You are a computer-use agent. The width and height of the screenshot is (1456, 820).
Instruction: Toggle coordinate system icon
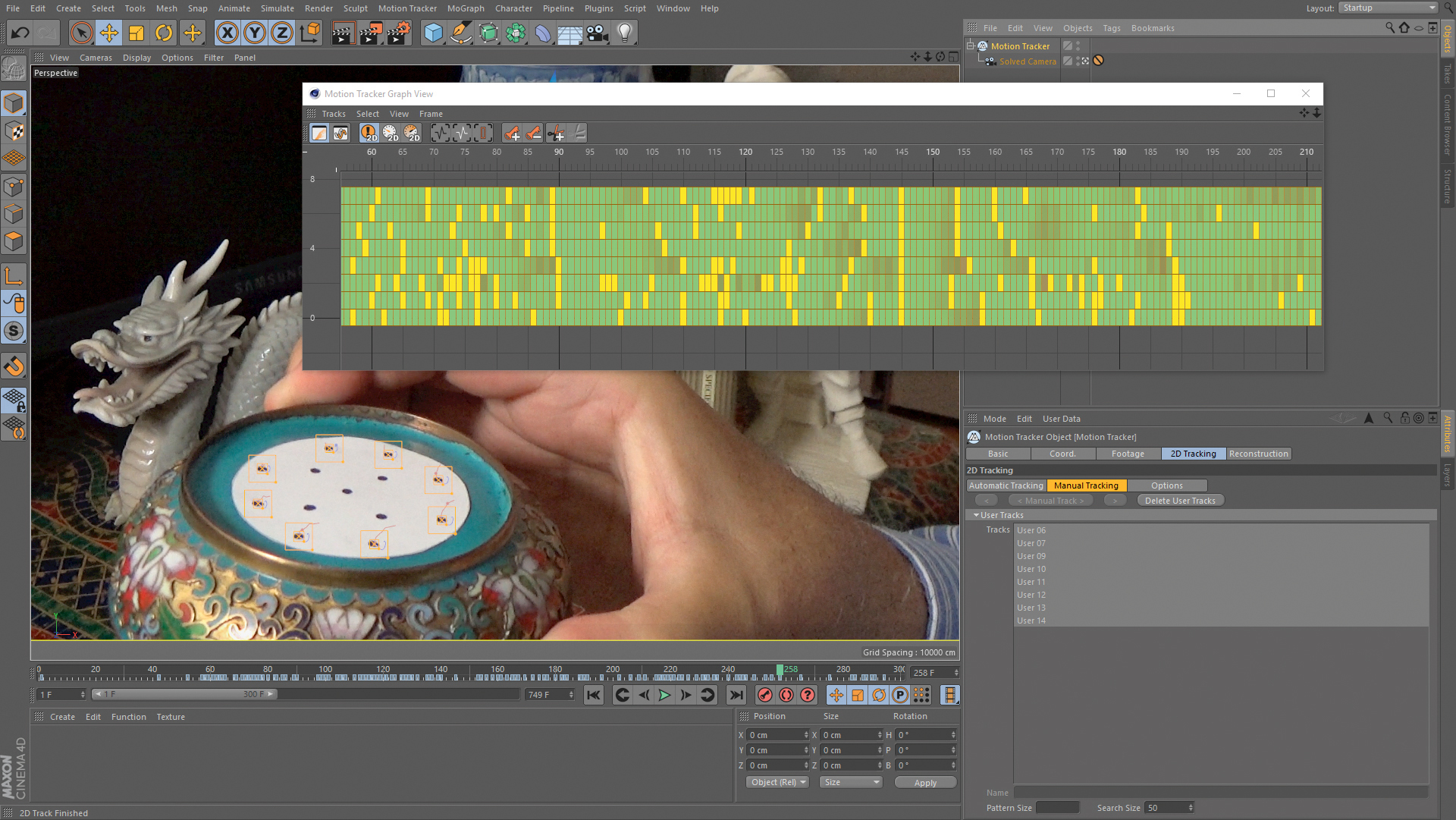(x=310, y=33)
